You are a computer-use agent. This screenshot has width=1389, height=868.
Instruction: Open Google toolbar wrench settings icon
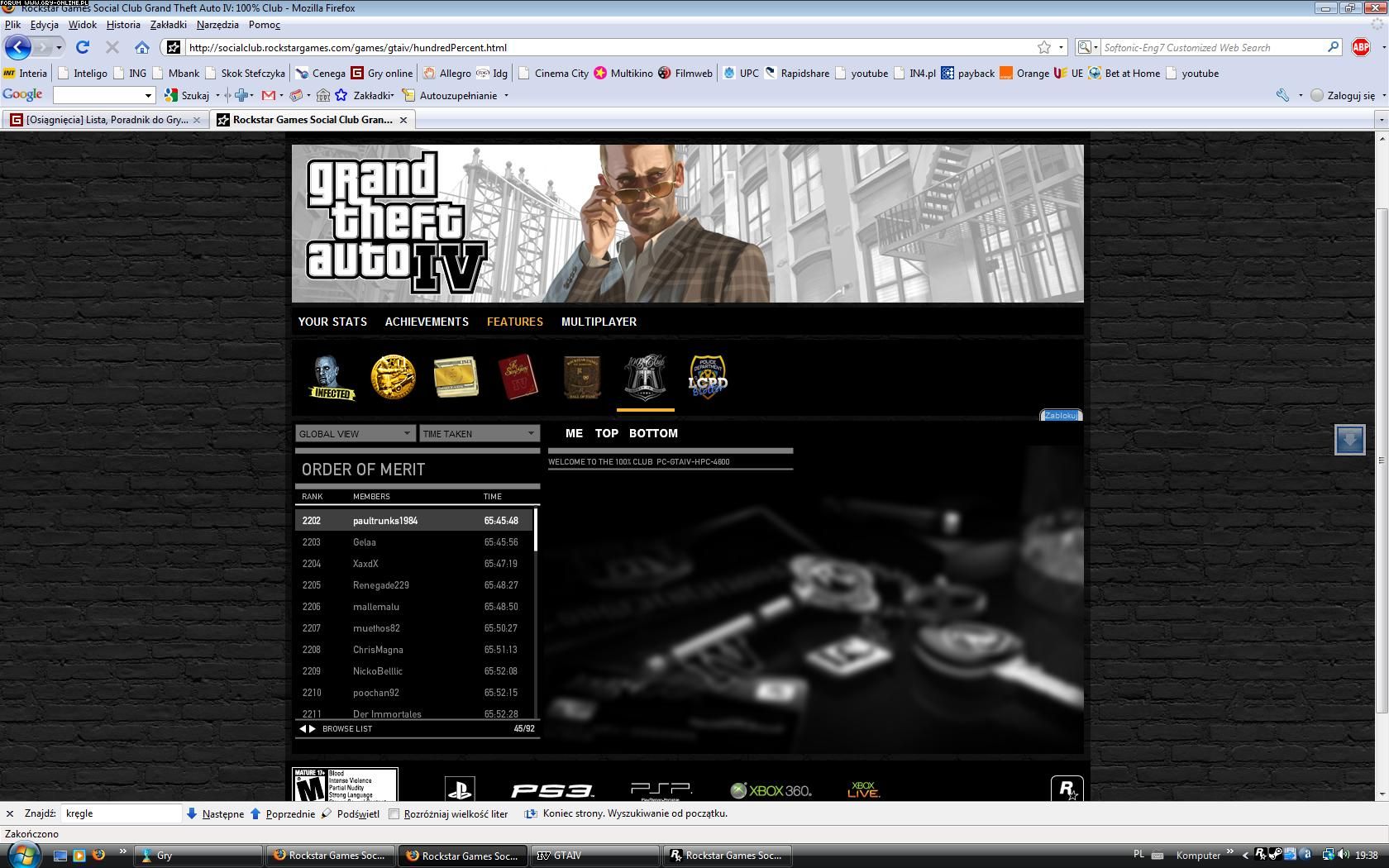click(1282, 95)
